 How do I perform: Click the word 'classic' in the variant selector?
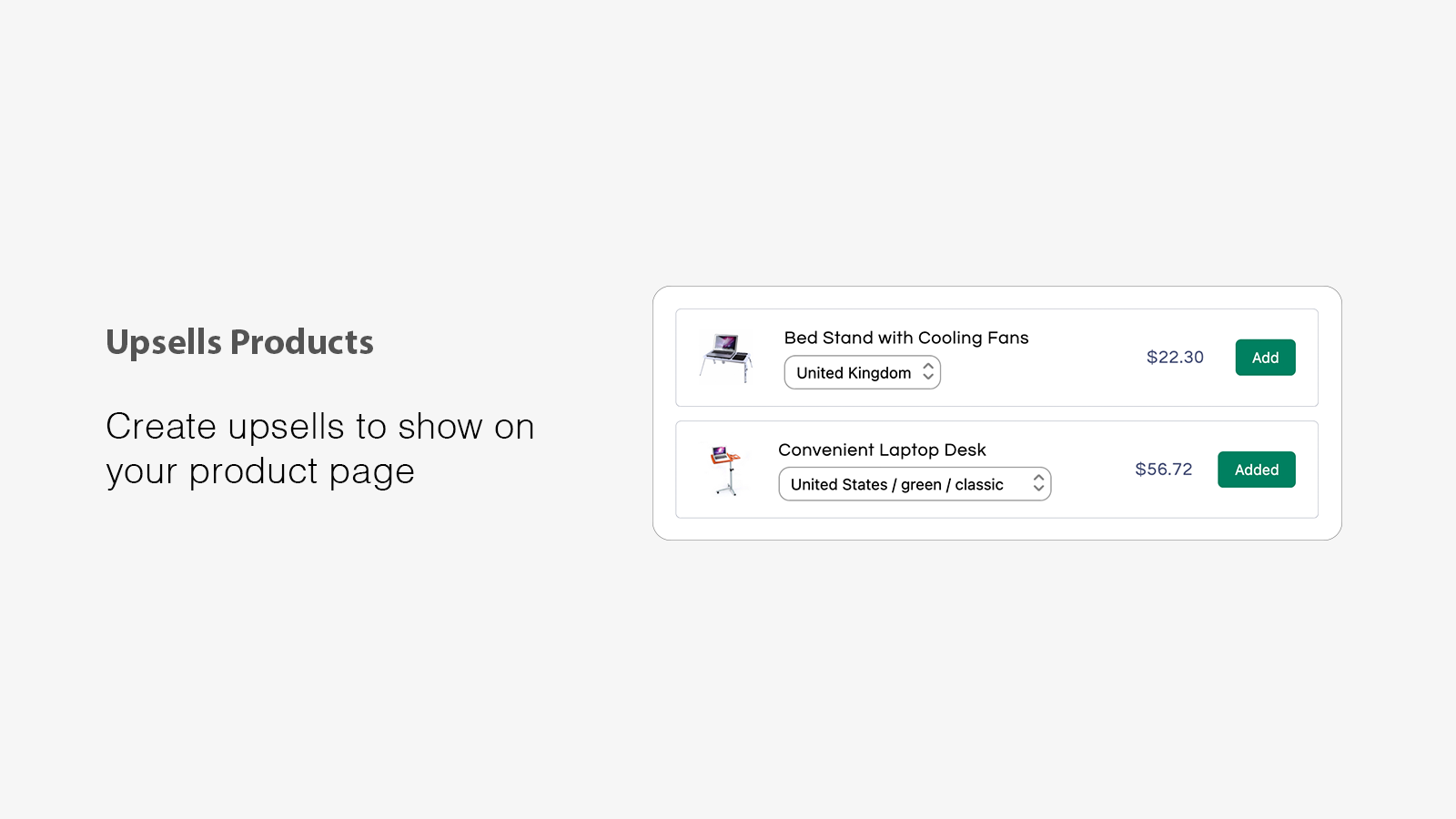pyautogui.click(x=979, y=485)
